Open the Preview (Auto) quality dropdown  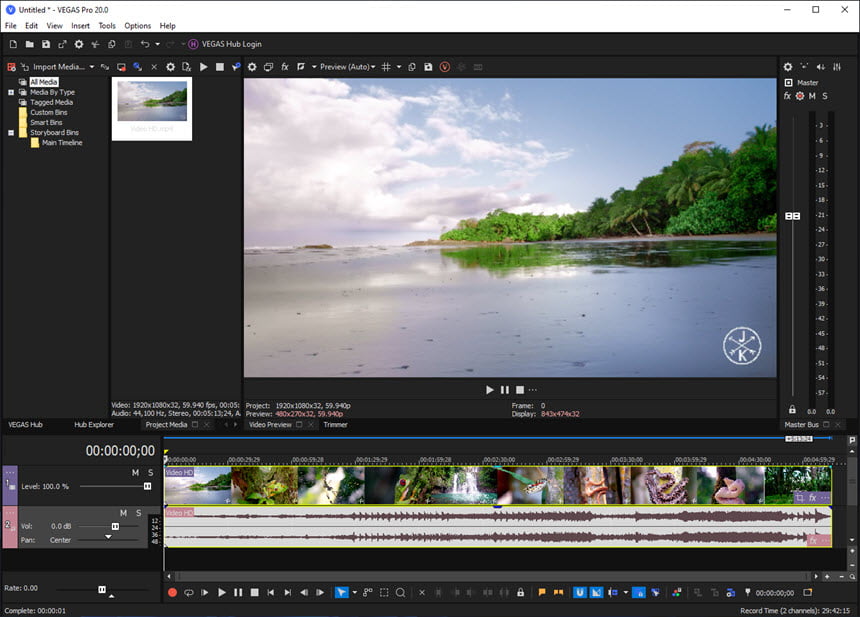point(348,67)
